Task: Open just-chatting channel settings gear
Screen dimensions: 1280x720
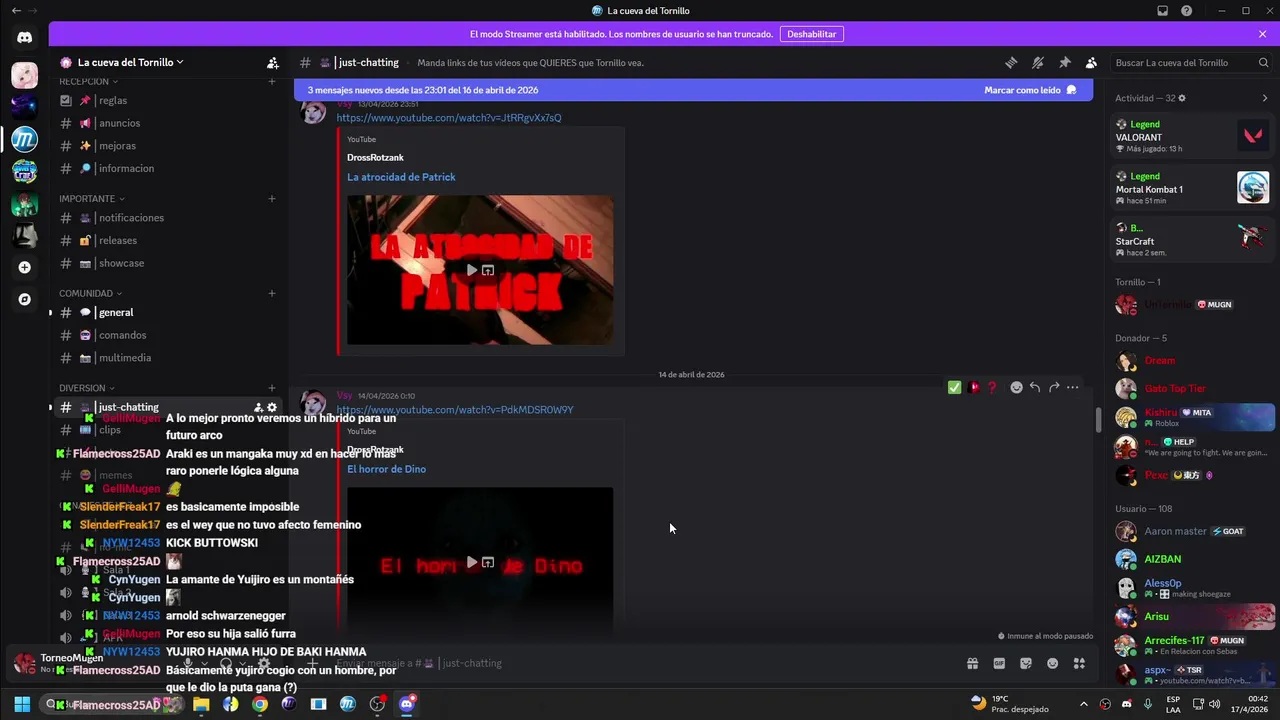Action: pos(272,407)
